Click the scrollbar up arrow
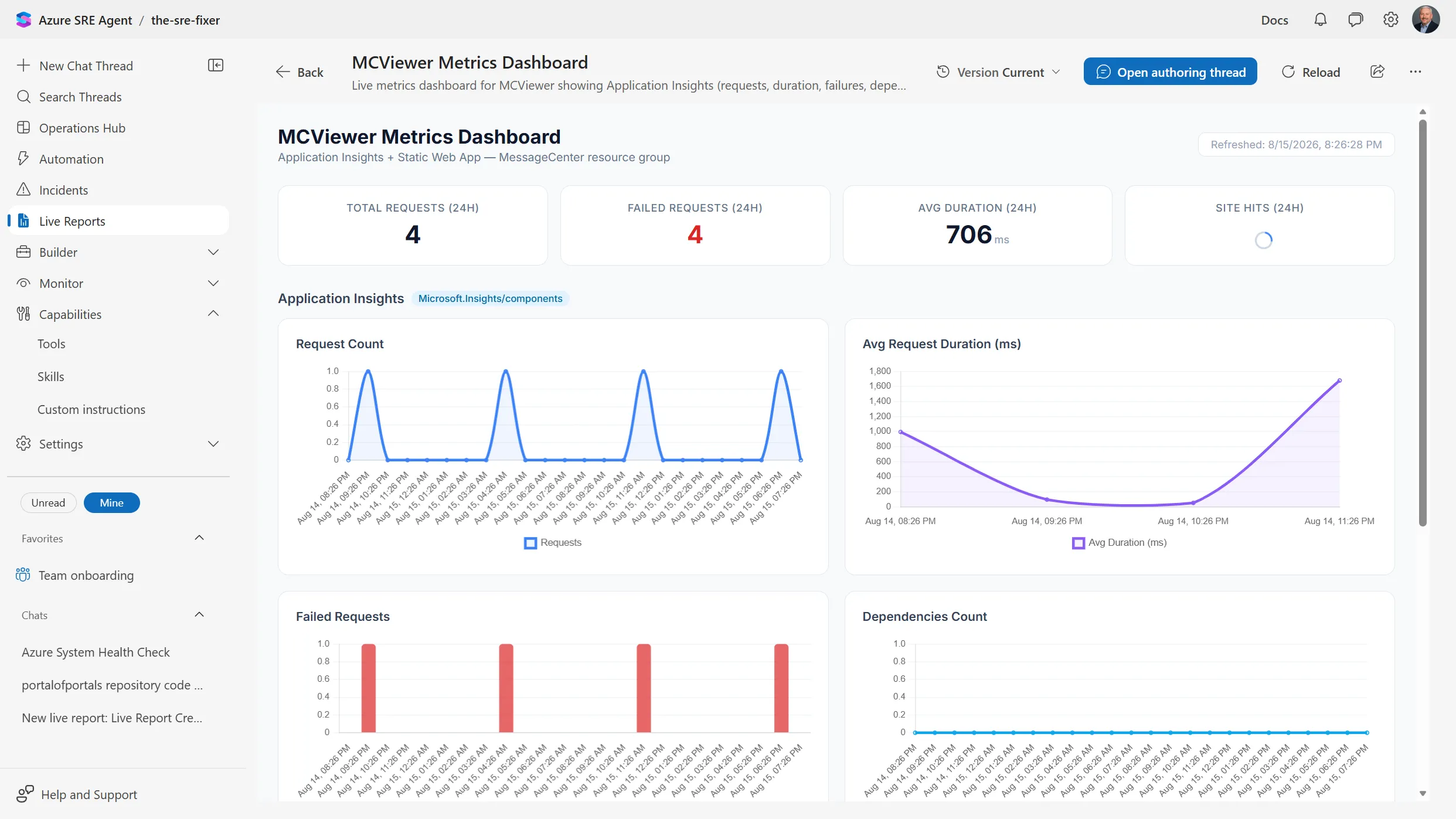Viewport: 1456px width, 819px height. tap(1423, 111)
